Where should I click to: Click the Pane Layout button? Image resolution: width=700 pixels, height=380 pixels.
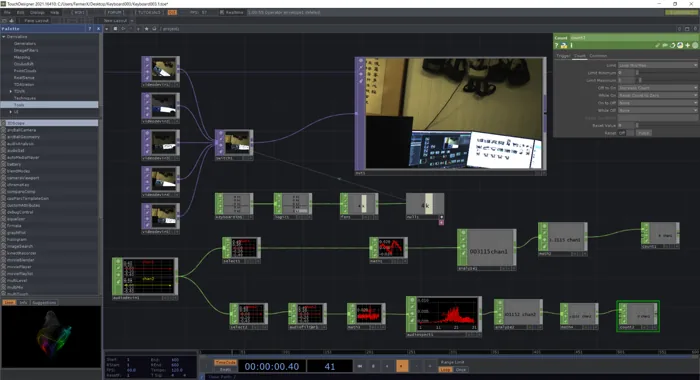[x=37, y=21]
